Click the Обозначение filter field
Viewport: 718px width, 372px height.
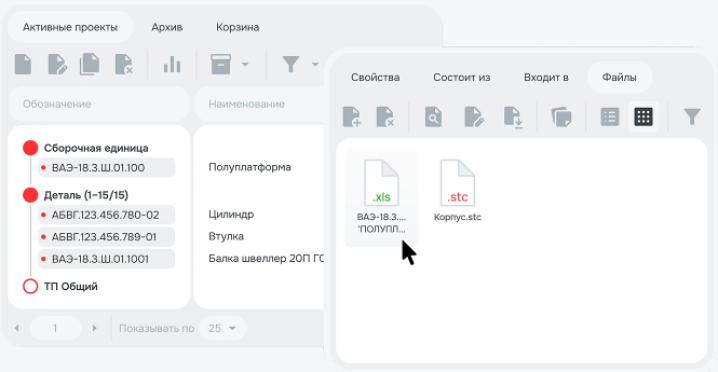pyautogui.click(x=99, y=104)
